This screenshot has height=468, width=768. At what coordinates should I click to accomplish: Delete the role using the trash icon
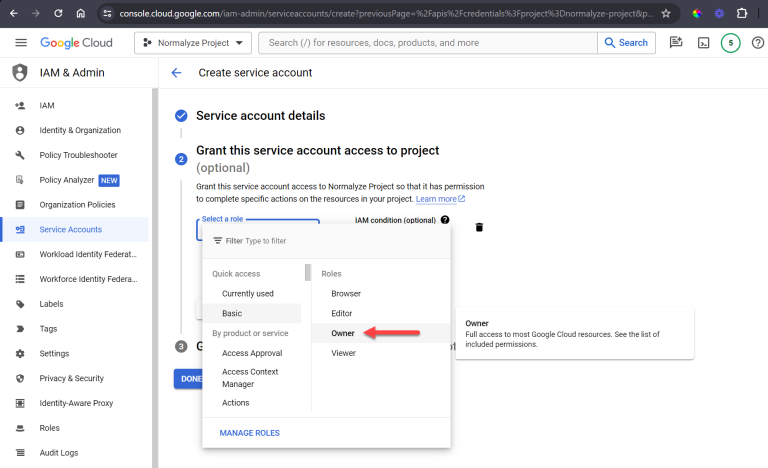(x=479, y=227)
